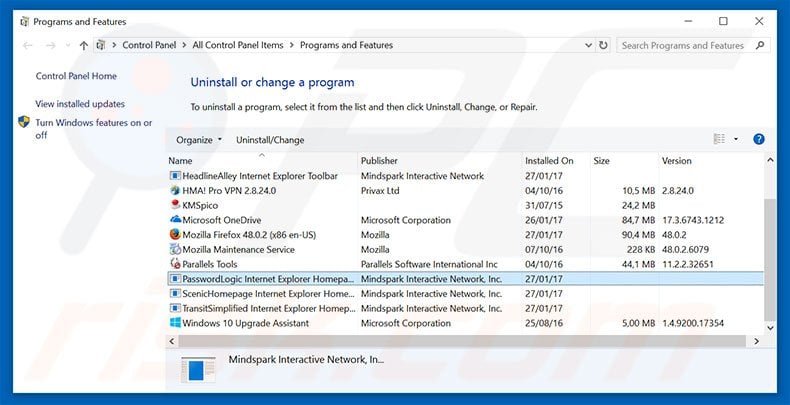Click the change view icon
The height and width of the screenshot is (405, 790).
[719, 139]
